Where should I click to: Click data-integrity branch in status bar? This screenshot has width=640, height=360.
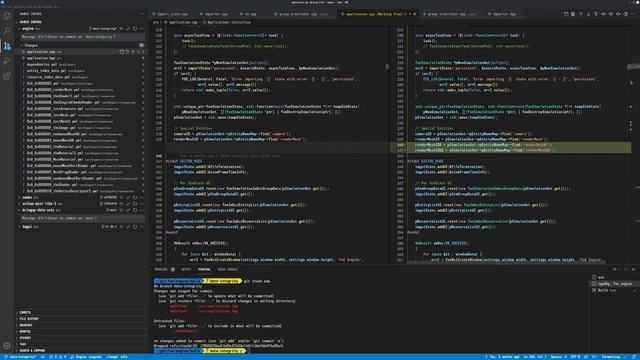pos(20,357)
